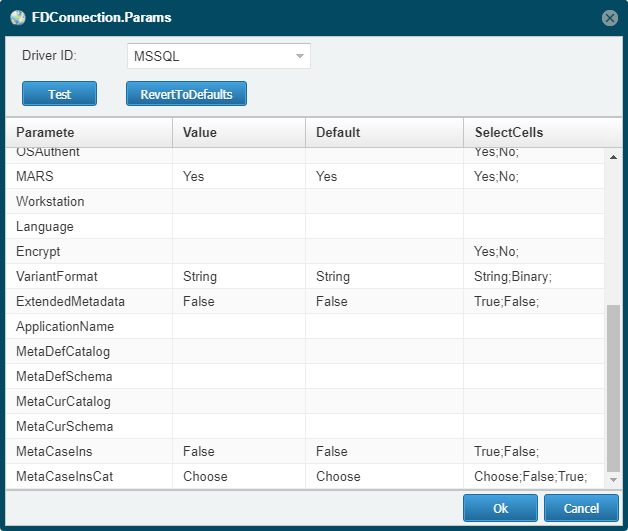Click the empty Encrypt value cell

click(239, 251)
